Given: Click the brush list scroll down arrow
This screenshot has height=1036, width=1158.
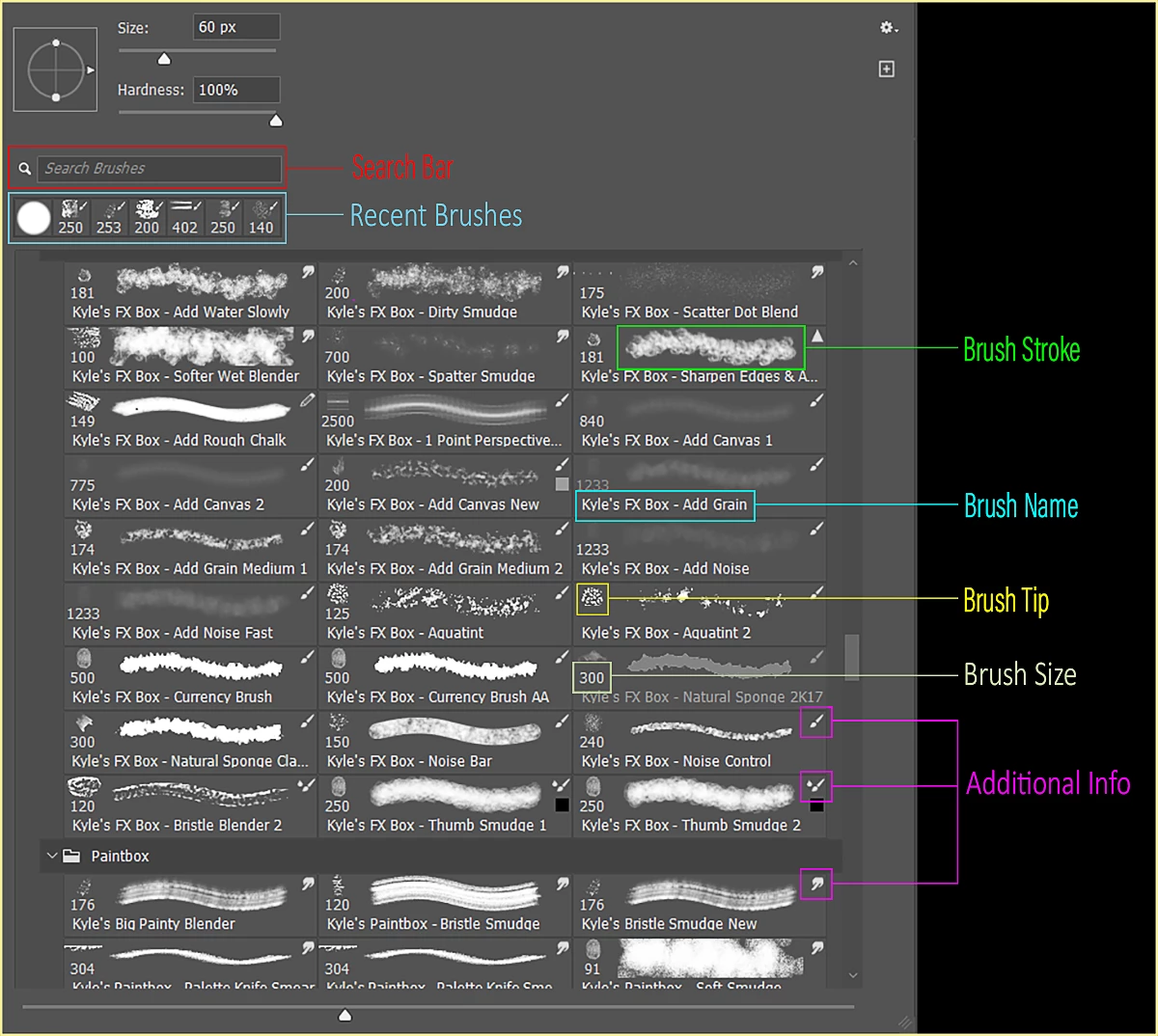Looking at the screenshot, I should point(852,976).
